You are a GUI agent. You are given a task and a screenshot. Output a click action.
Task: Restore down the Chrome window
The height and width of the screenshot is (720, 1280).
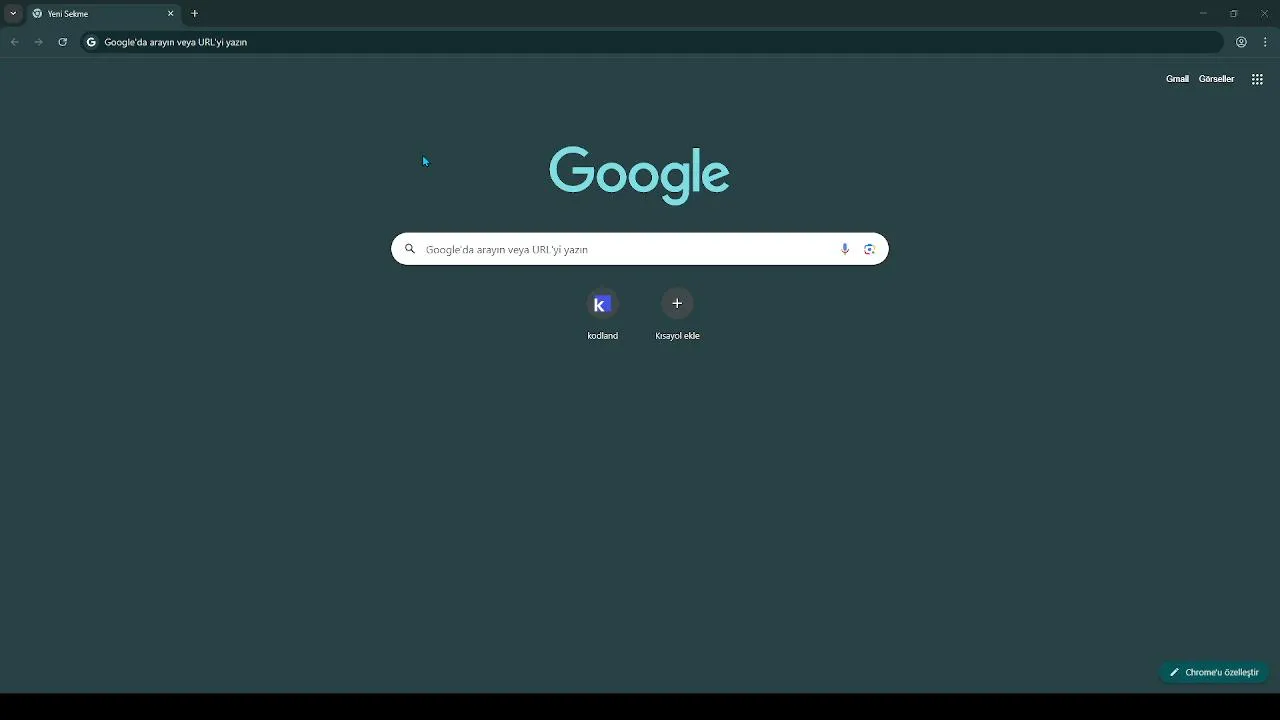click(1234, 14)
